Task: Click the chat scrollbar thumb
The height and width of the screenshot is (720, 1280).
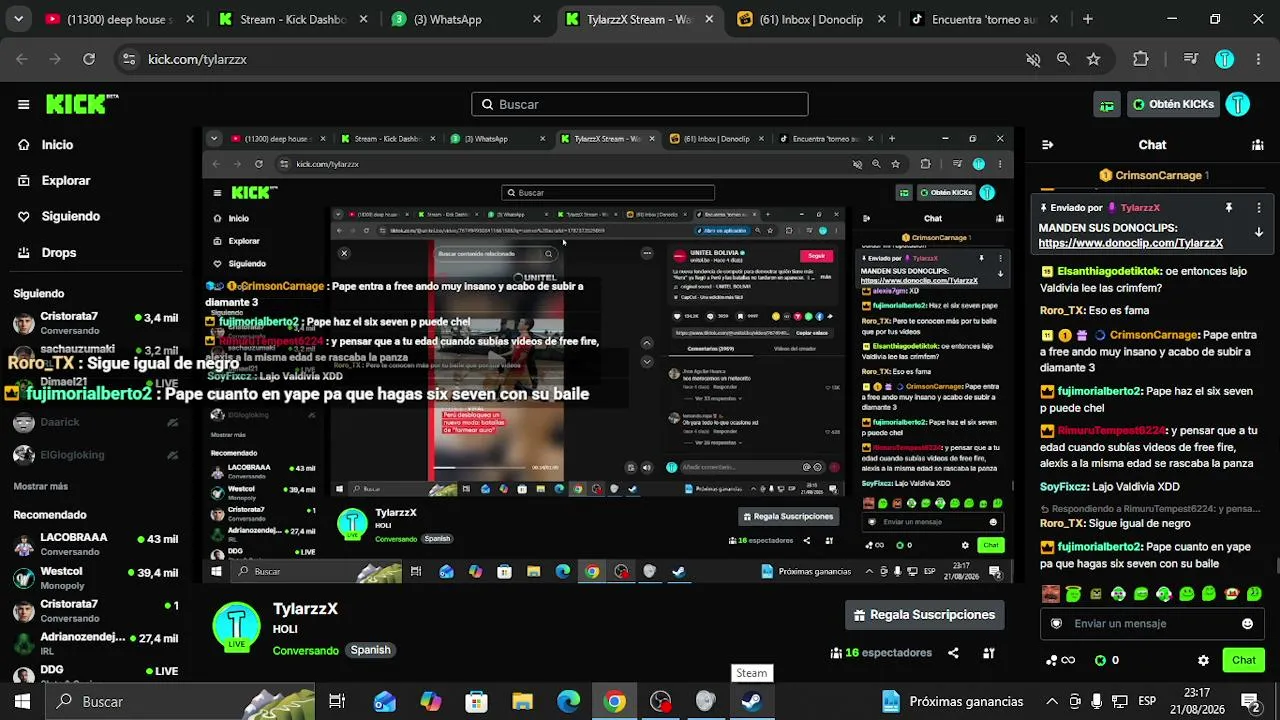Action: [1276, 566]
